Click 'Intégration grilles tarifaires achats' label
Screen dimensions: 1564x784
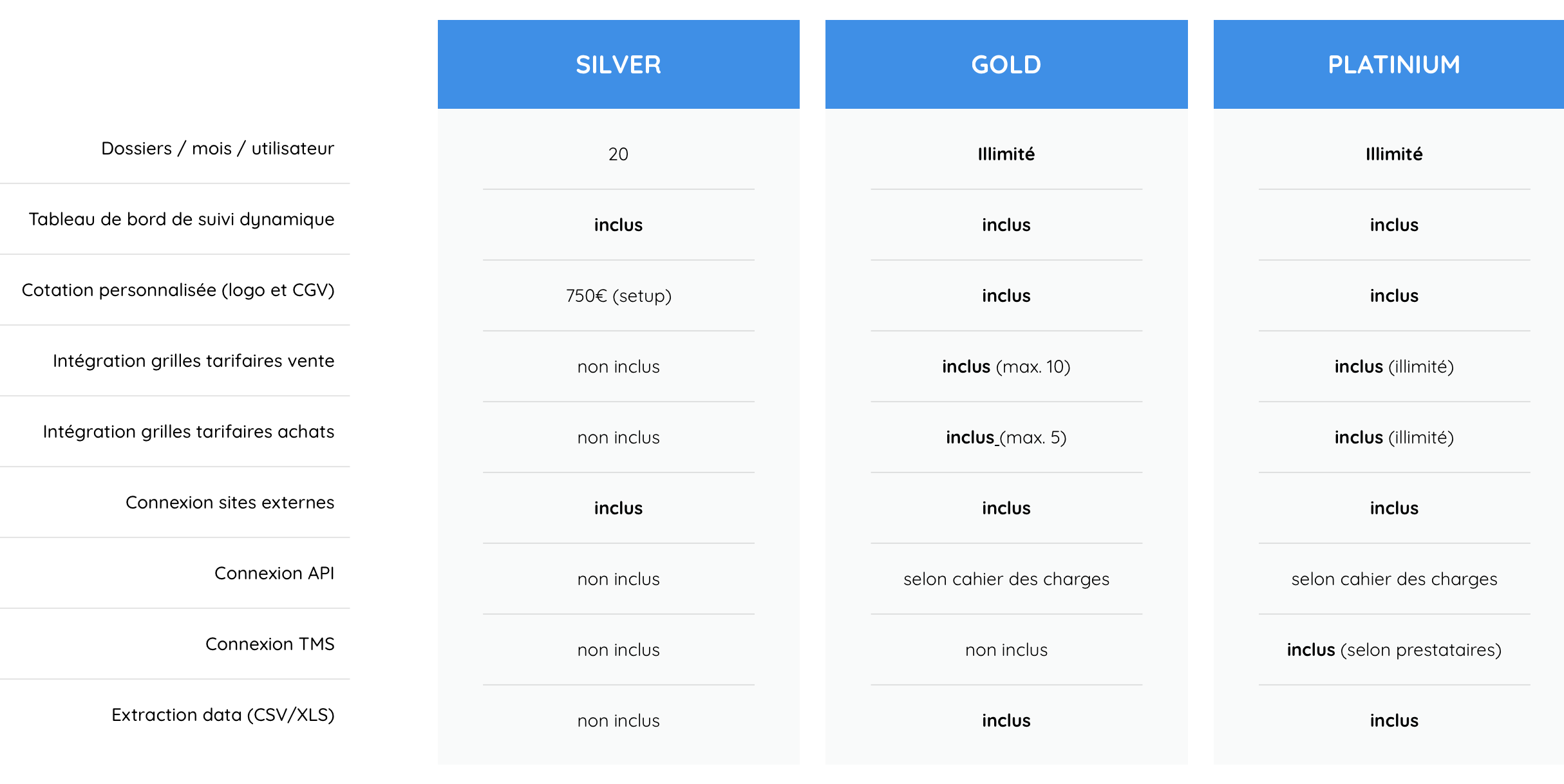pos(189,432)
